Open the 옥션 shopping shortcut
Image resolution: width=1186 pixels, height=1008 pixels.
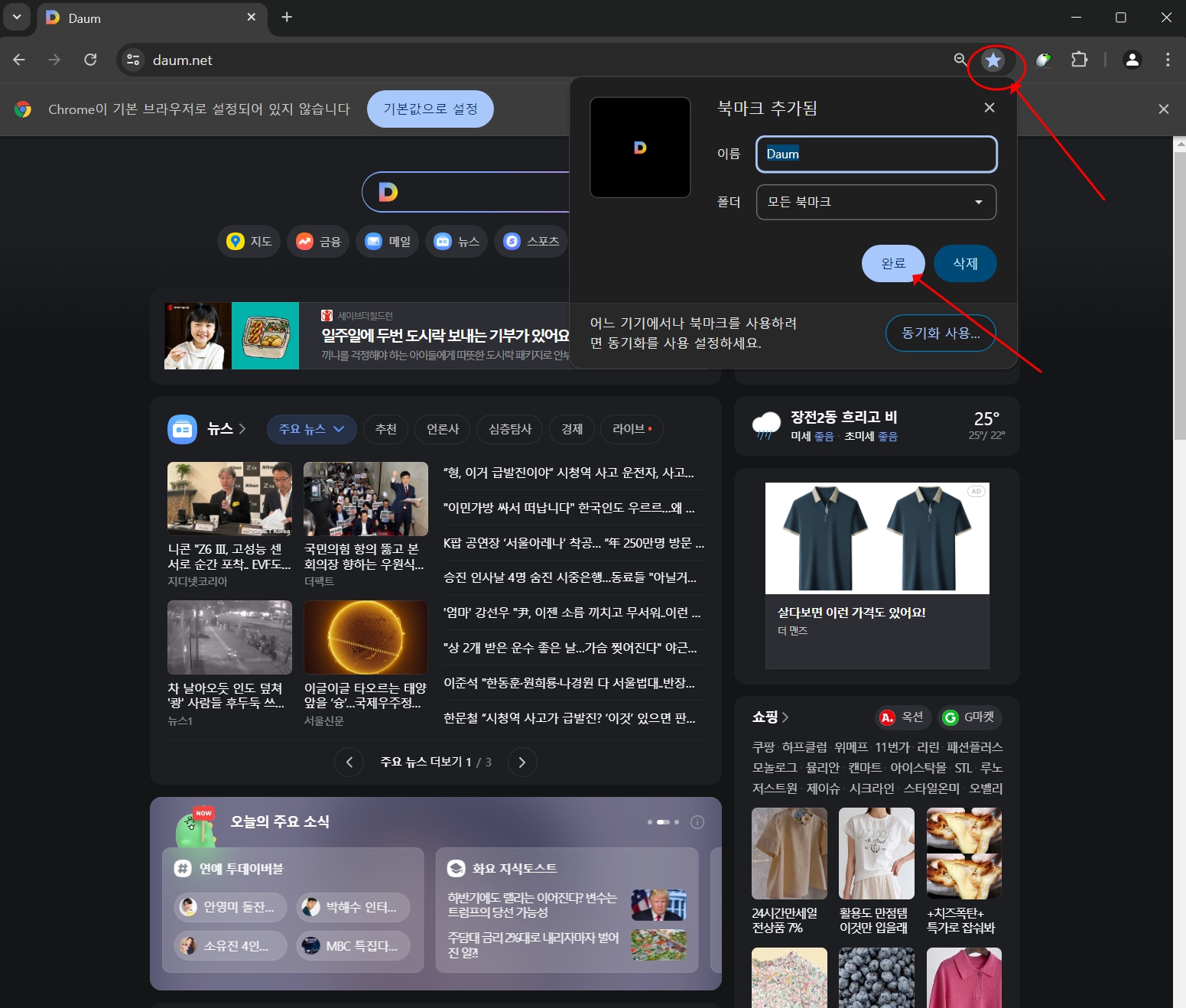coord(903,717)
